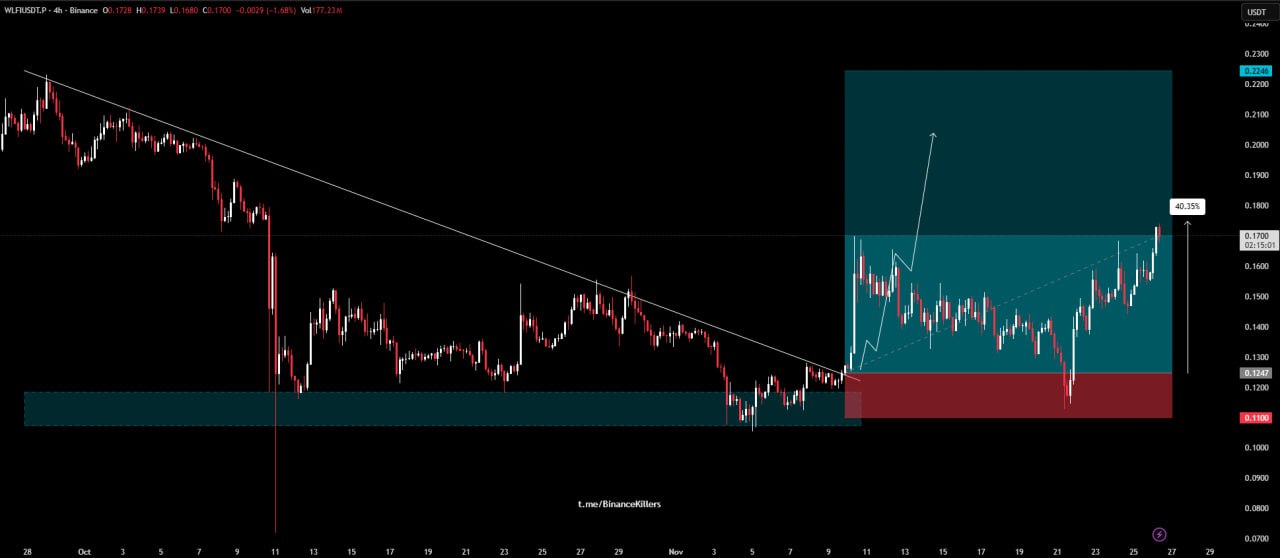Image resolution: width=1280 pixels, height=558 pixels.
Task: Select the red stop-loss zone rectangle
Action: [1008, 396]
